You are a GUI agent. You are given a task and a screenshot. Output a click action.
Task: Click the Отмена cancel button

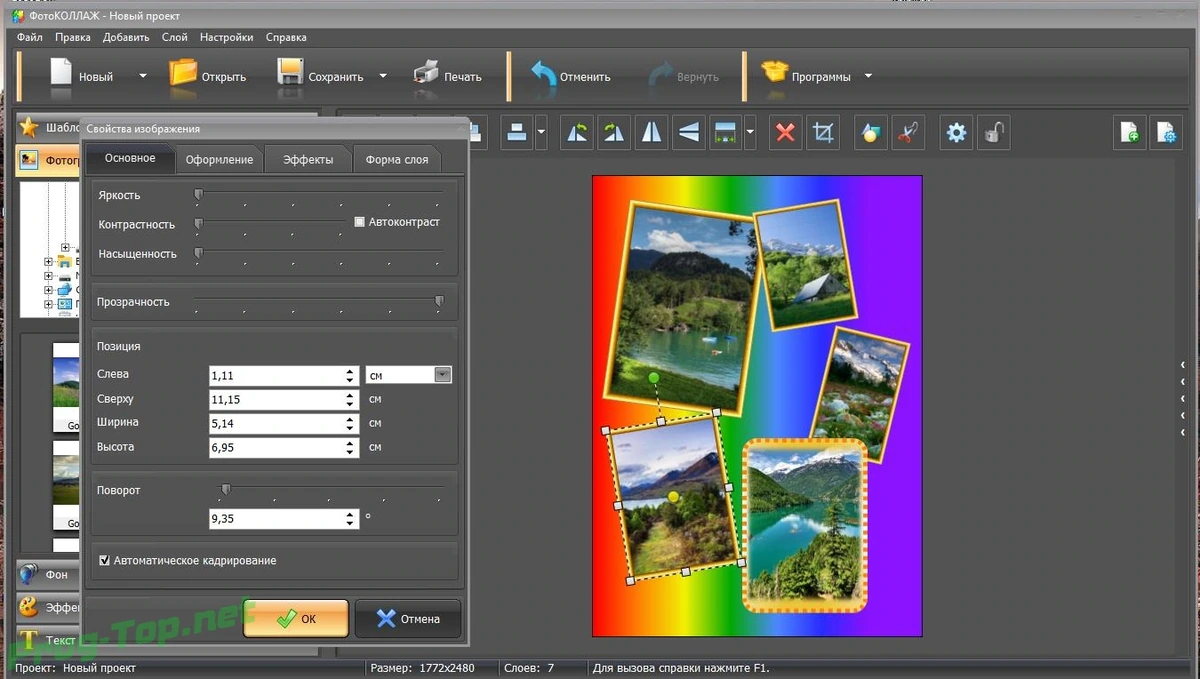click(408, 619)
